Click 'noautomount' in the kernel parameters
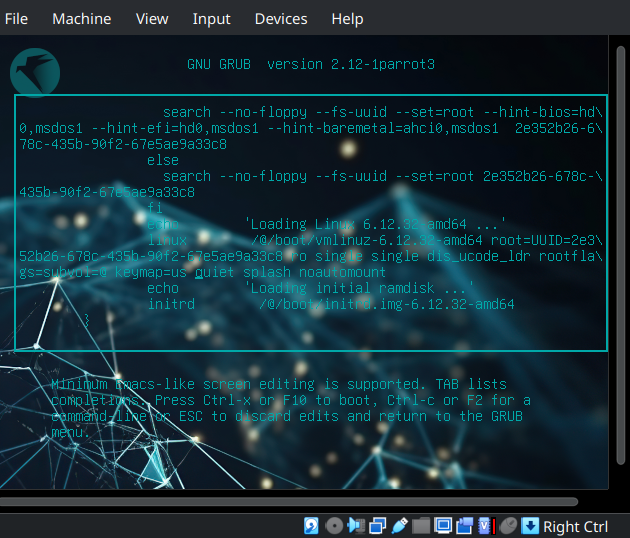The image size is (630, 538). [x=342, y=272]
